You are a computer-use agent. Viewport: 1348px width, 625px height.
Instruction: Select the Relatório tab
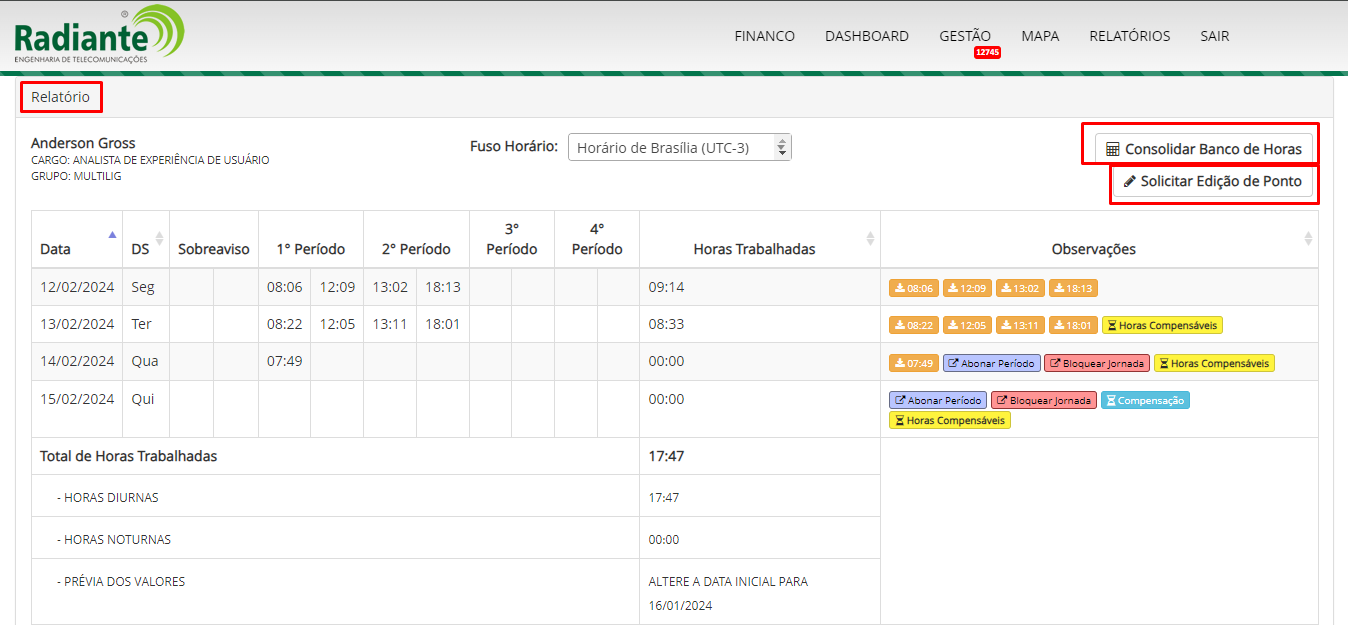(60, 97)
